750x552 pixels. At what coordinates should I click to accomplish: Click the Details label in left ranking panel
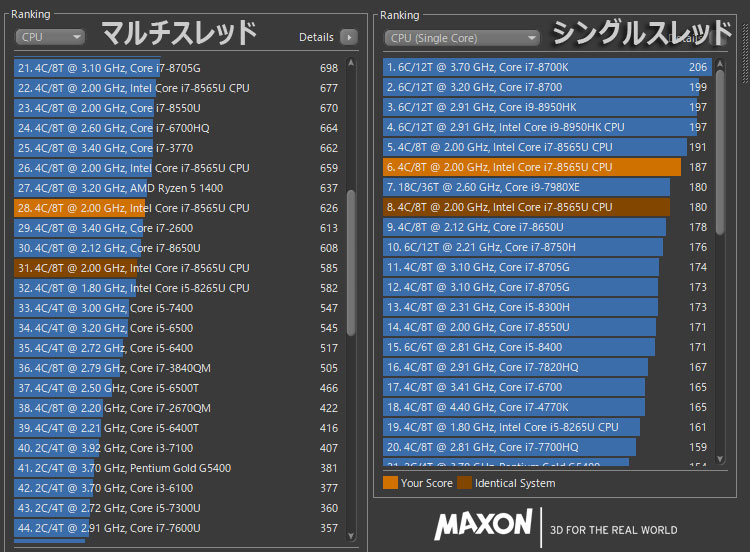point(316,37)
